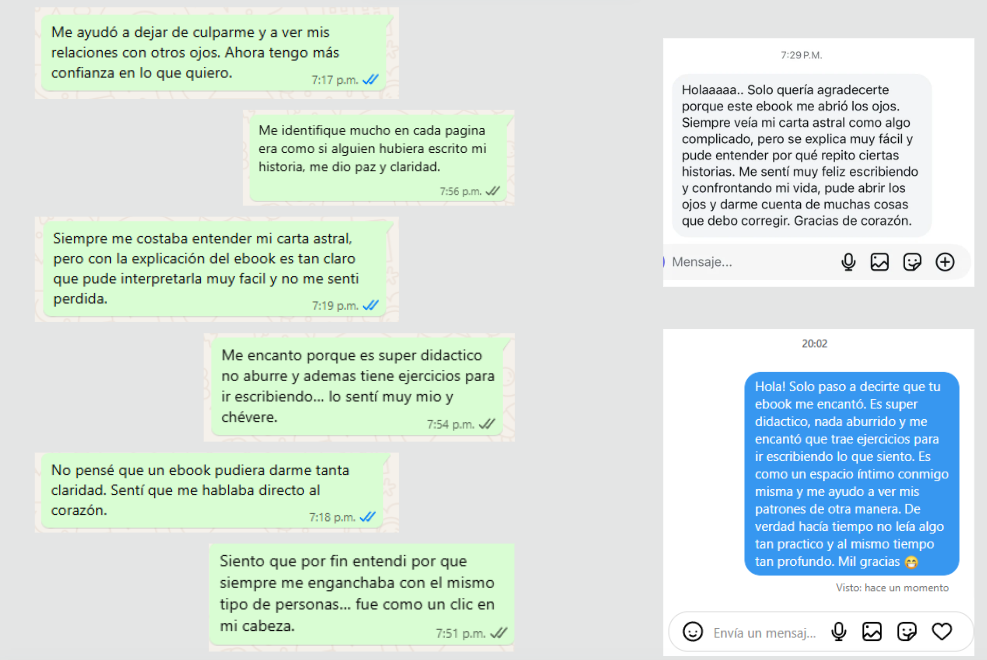Click the photo icon in the lower message bar
The image size is (987, 660).
point(872,632)
